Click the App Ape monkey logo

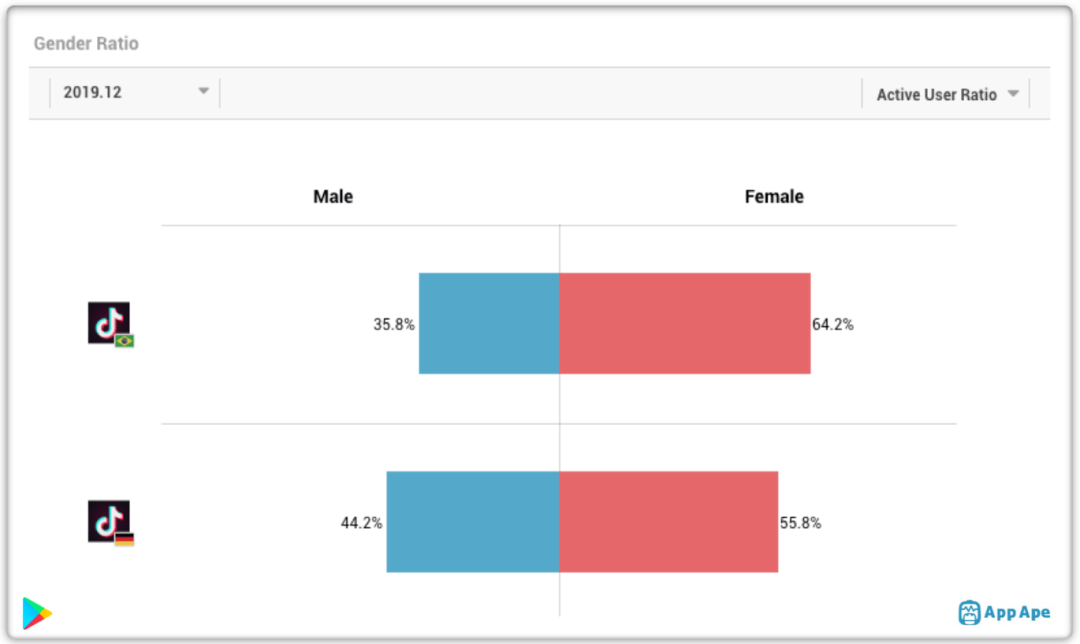click(x=969, y=612)
